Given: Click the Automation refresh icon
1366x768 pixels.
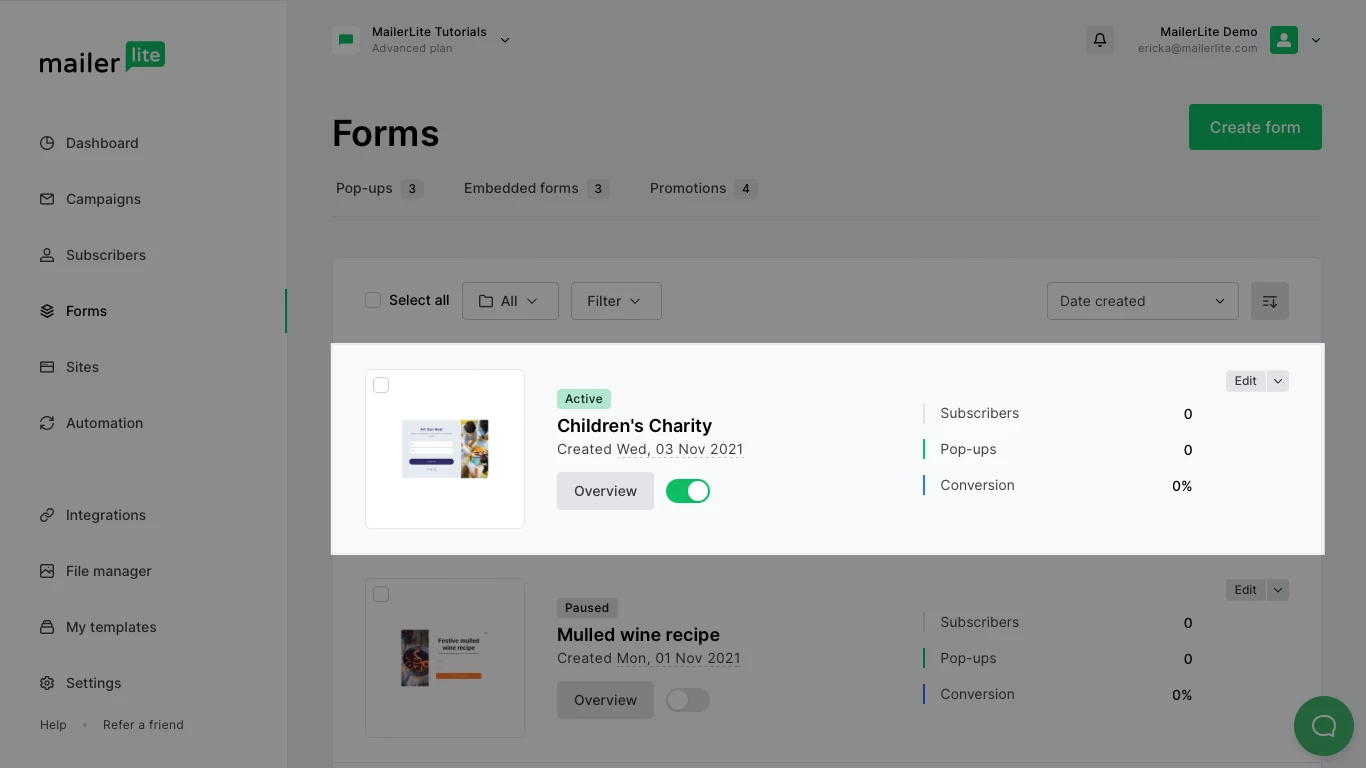Looking at the screenshot, I should point(47,423).
